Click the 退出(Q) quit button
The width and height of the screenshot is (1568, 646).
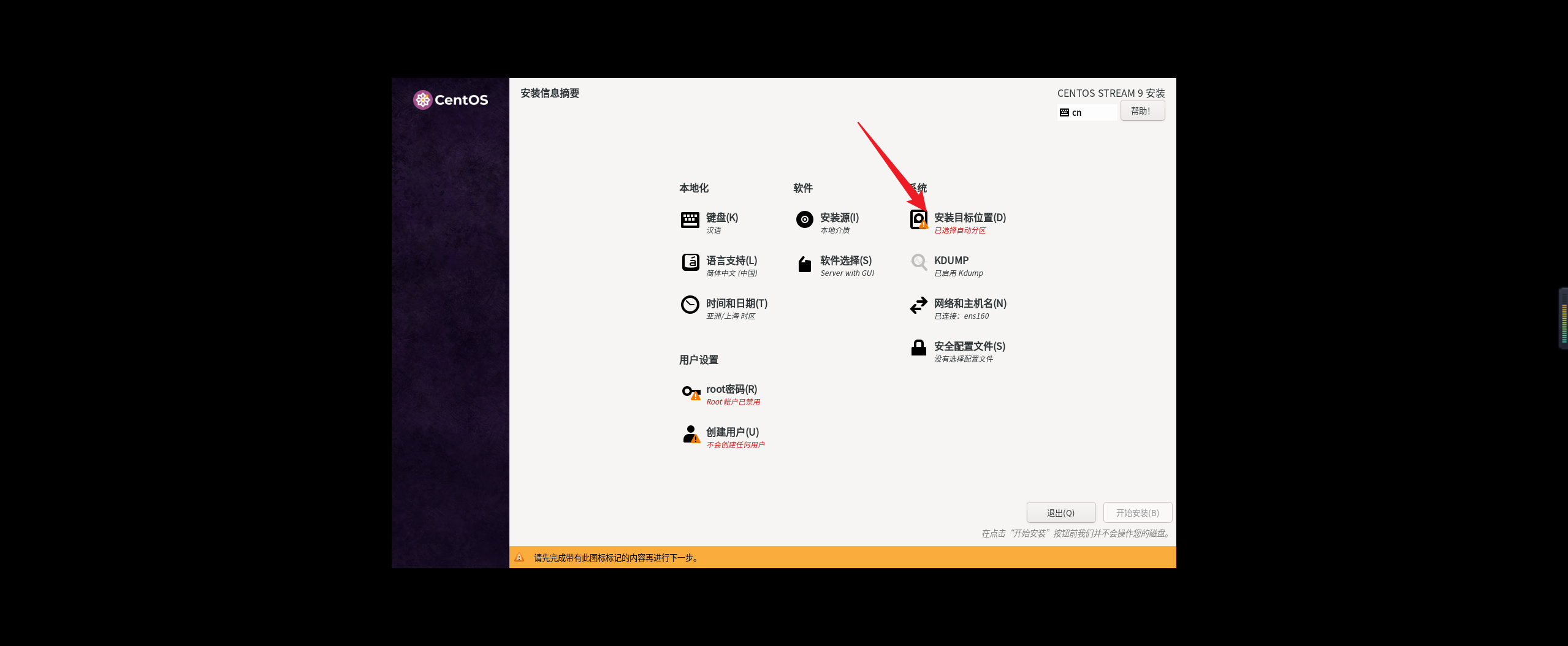click(x=1061, y=513)
